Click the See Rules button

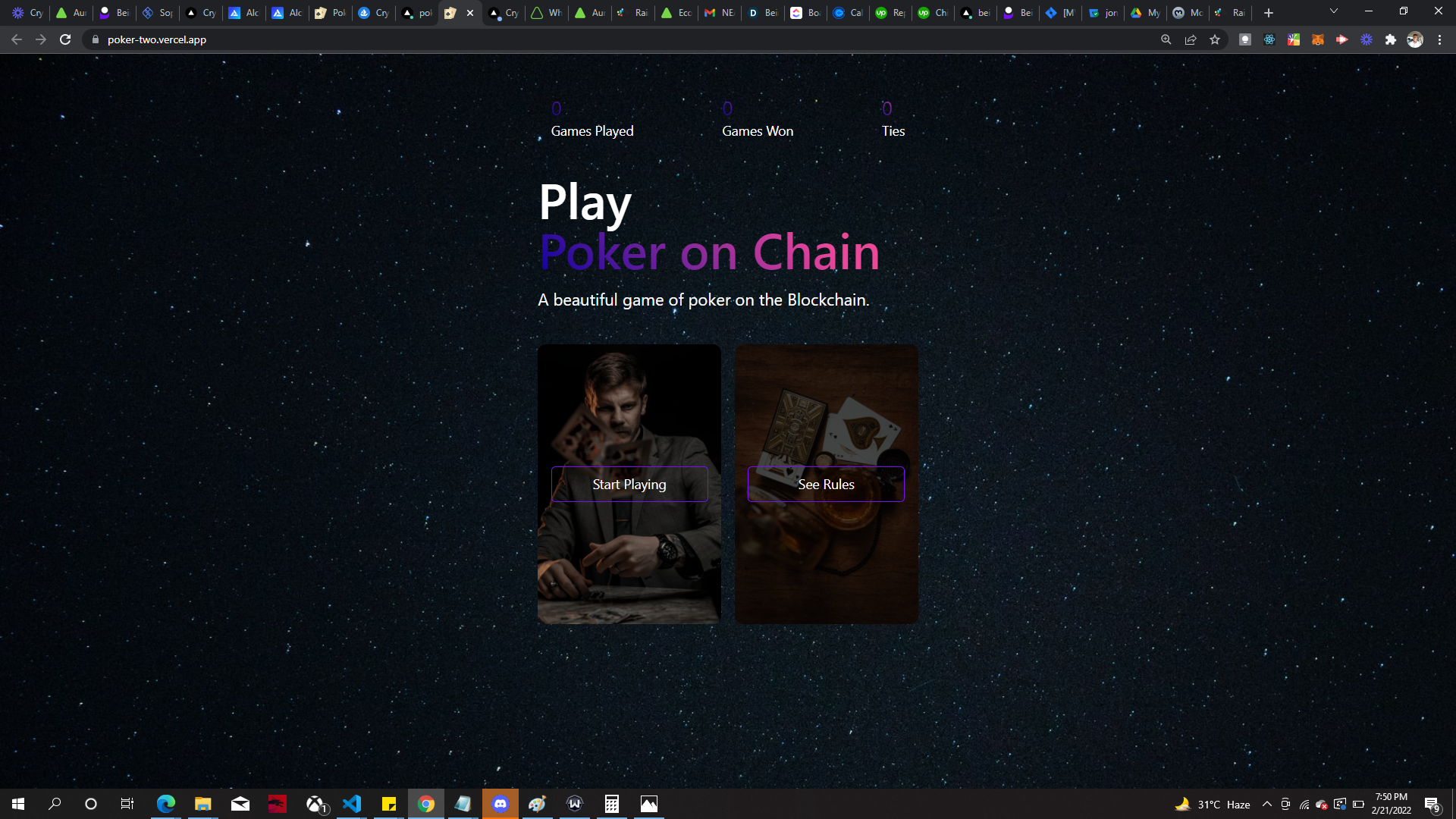(826, 484)
